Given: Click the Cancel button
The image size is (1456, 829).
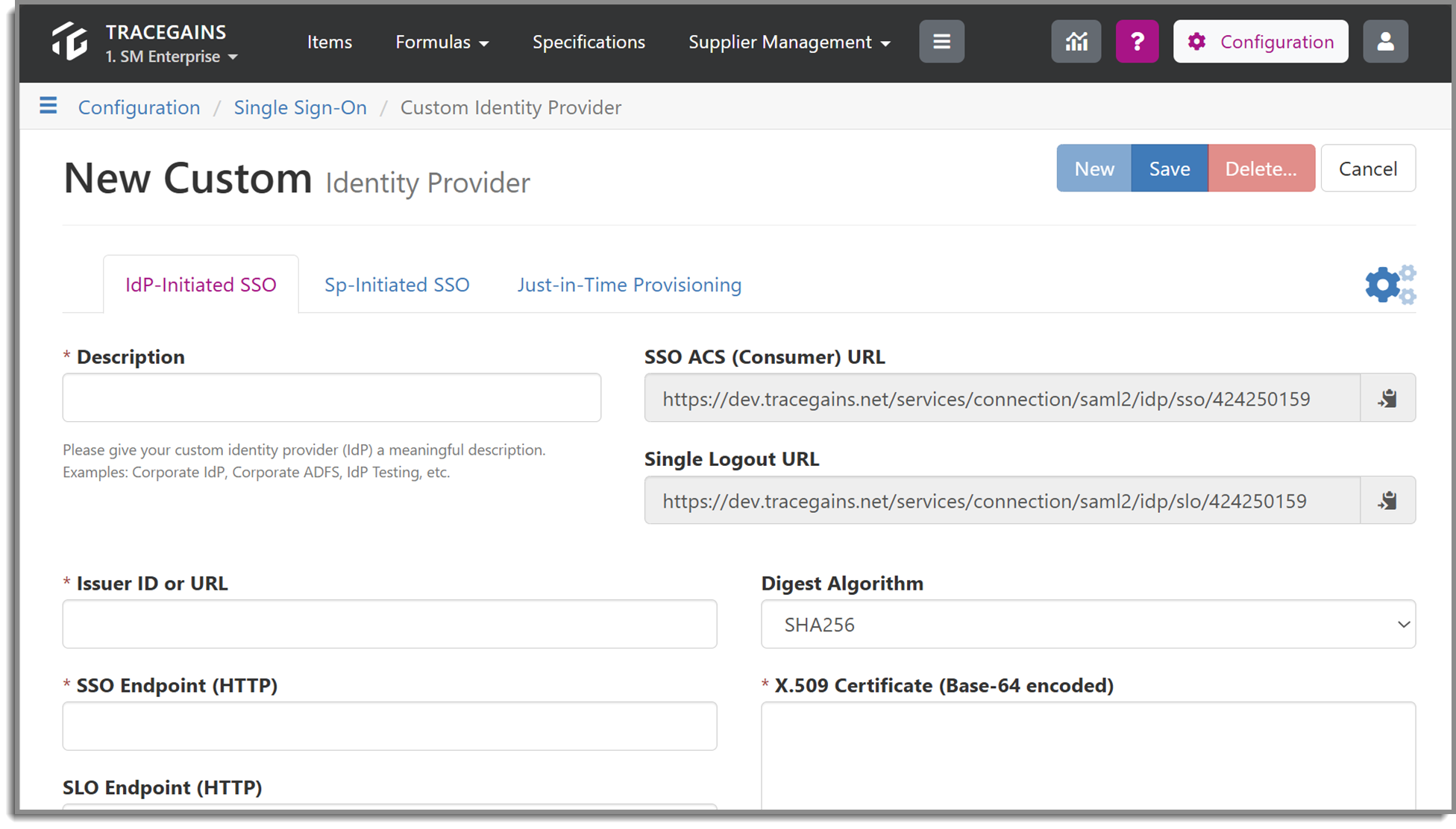Looking at the screenshot, I should (1368, 168).
